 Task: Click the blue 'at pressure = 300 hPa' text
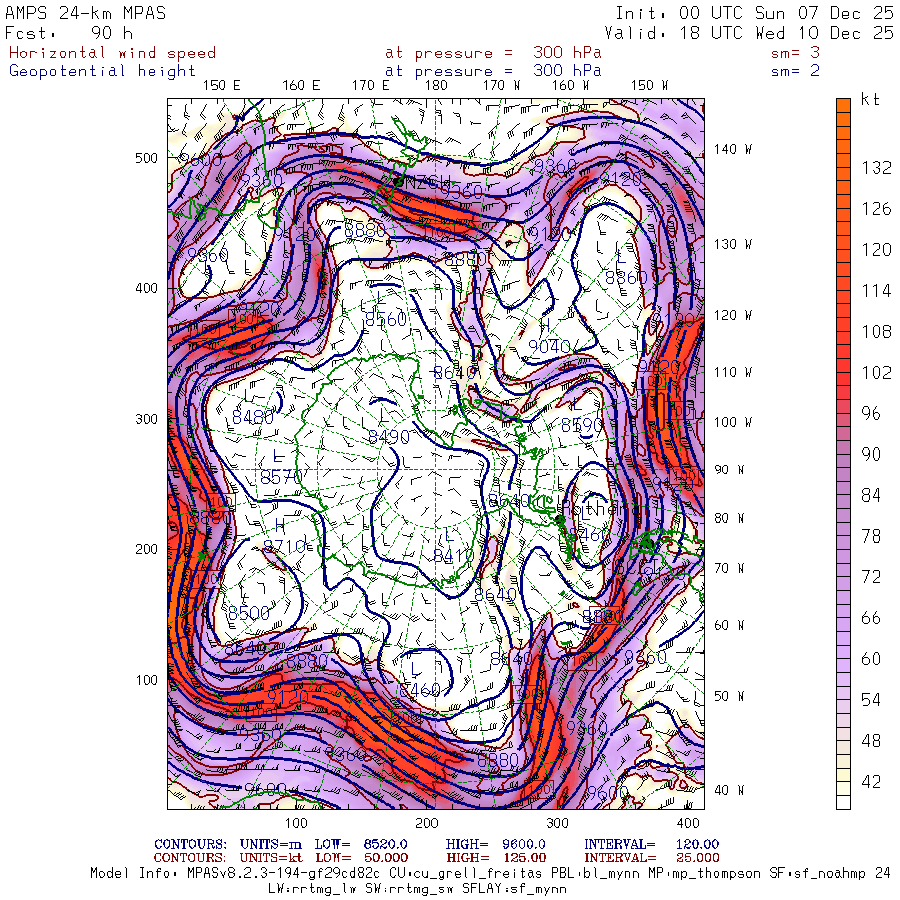coord(493,71)
